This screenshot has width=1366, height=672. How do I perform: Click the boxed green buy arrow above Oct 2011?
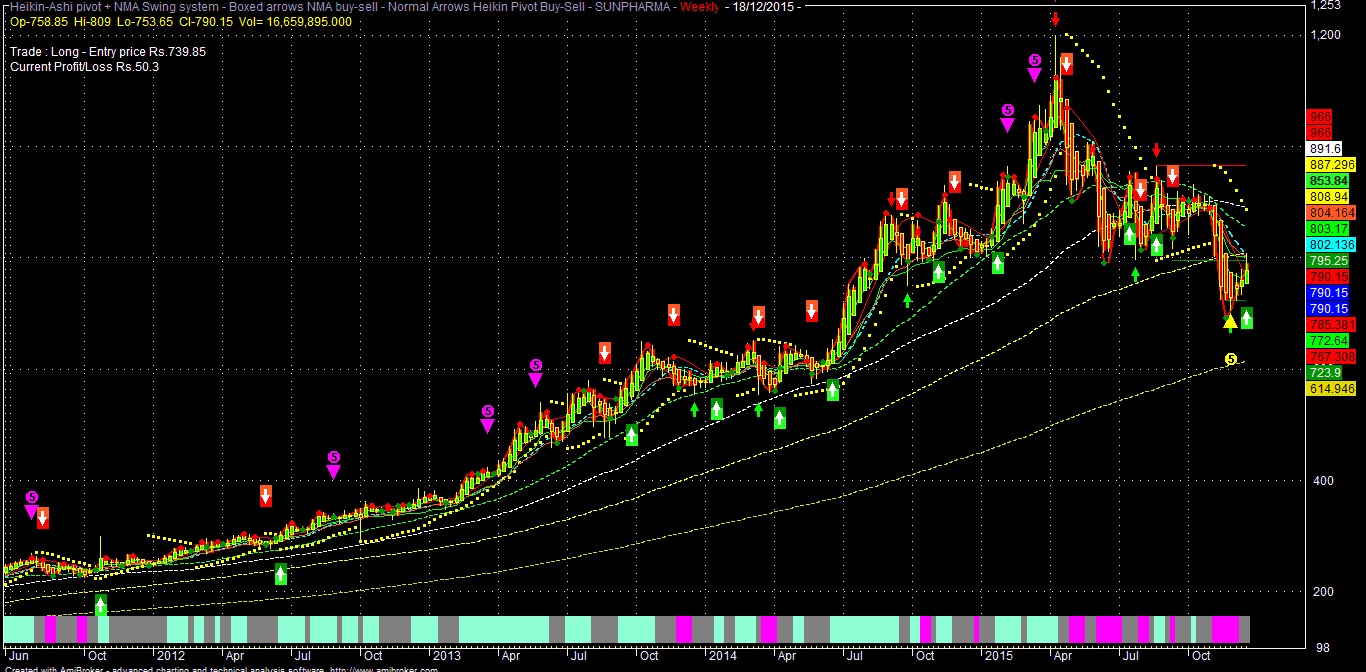click(100, 605)
